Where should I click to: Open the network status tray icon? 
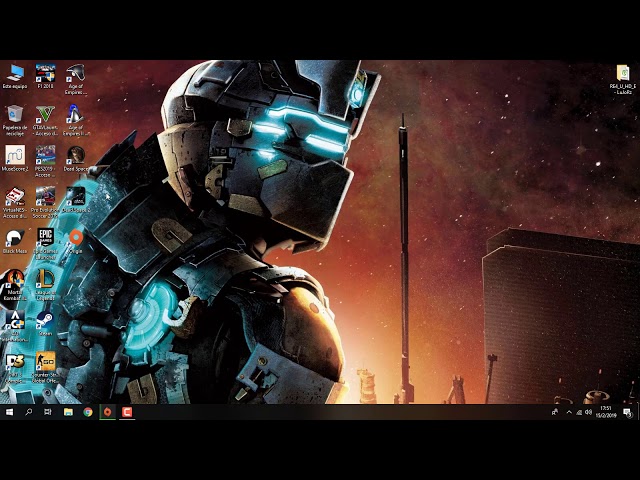coord(579,412)
